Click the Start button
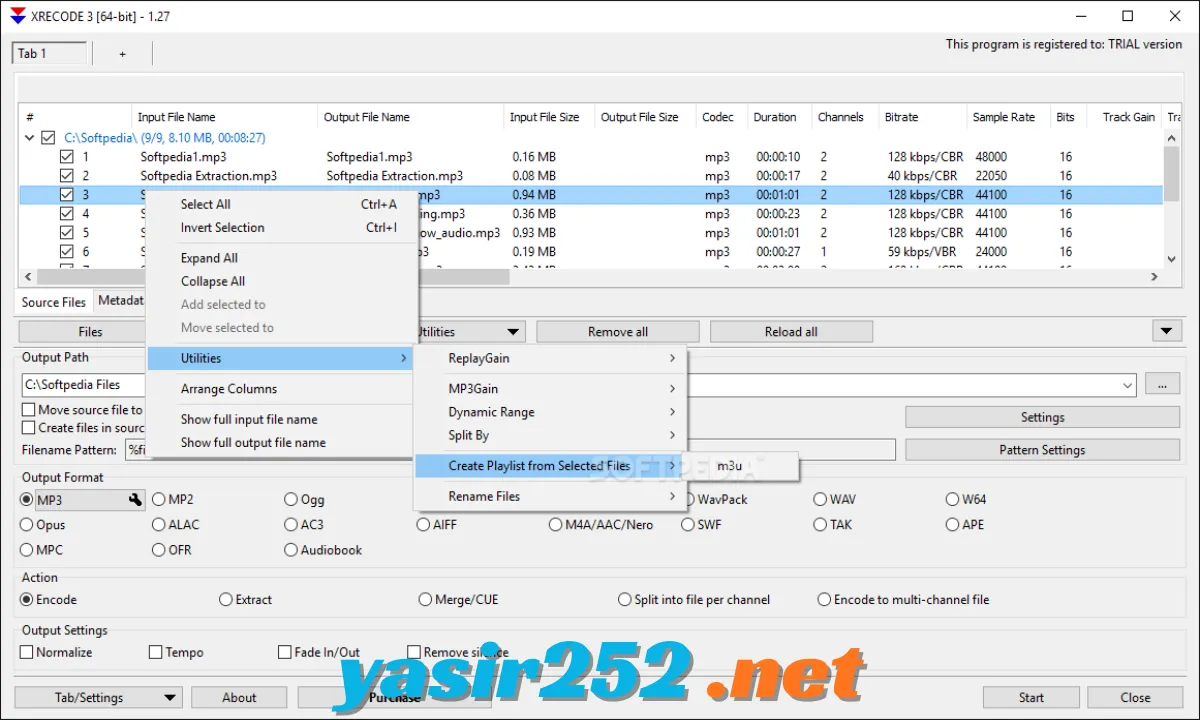Image resolution: width=1200 pixels, height=720 pixels. click(x=1032, y=698)
